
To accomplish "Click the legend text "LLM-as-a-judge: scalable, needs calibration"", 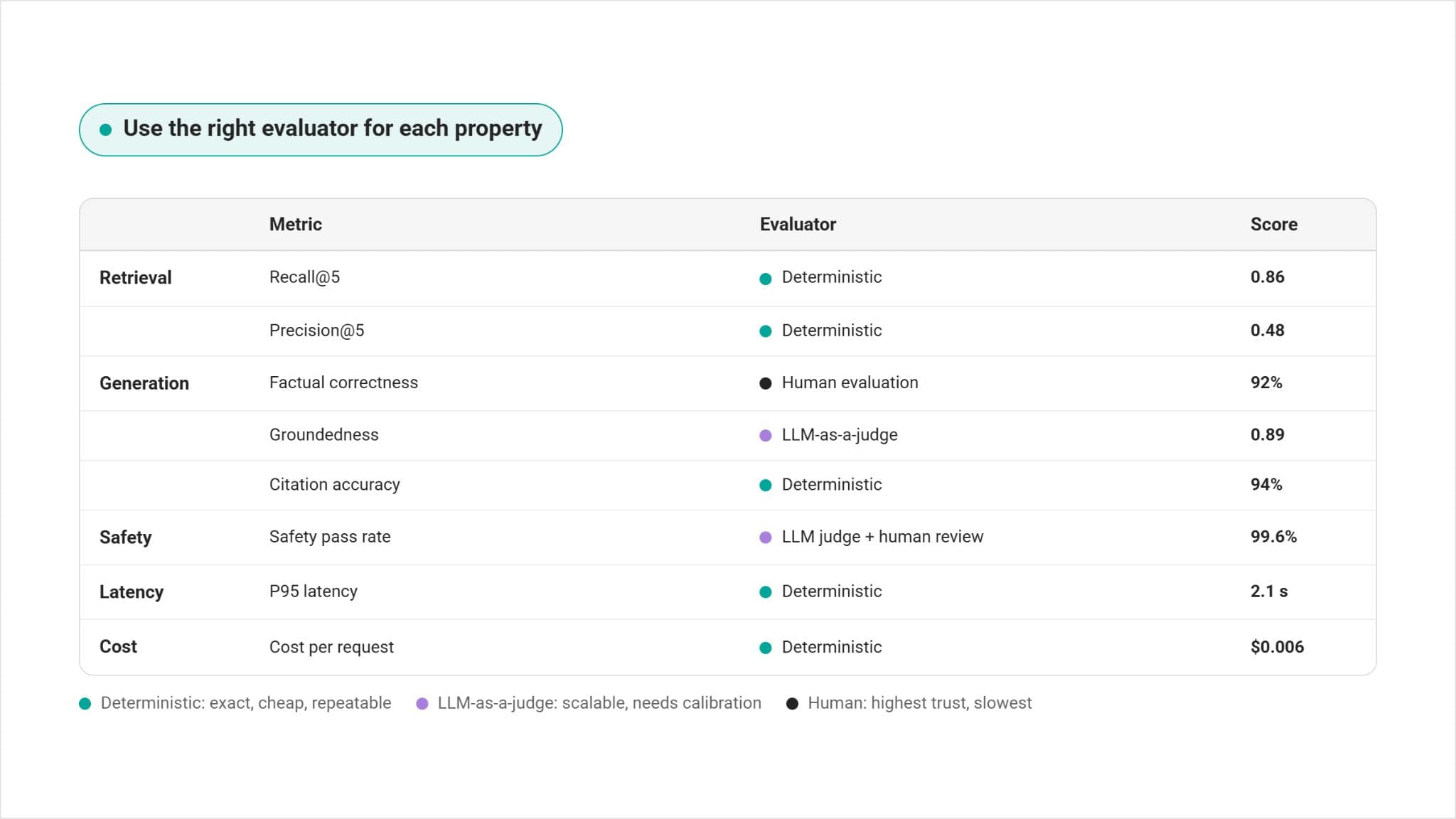I will pyautogui.click(x=599, y=703).
